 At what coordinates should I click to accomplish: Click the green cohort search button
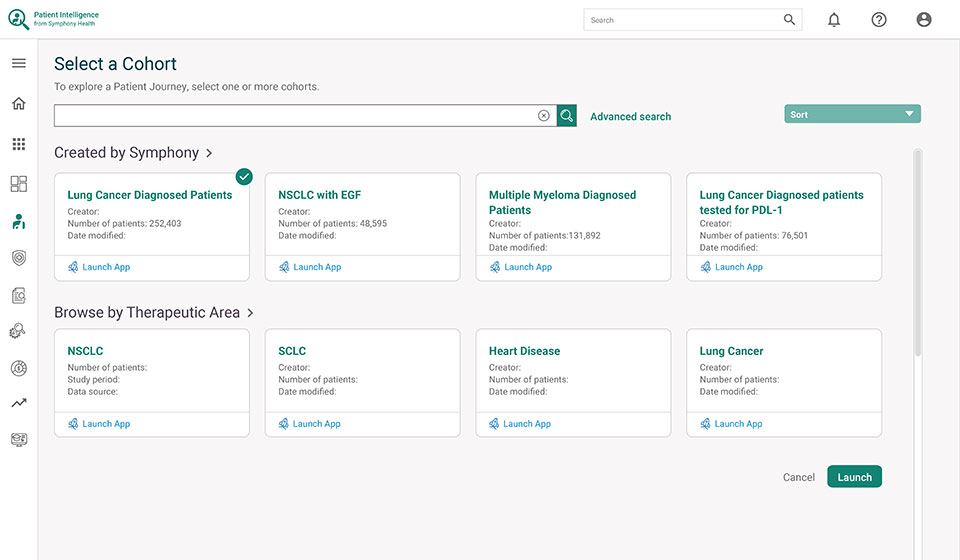[567, 116]
